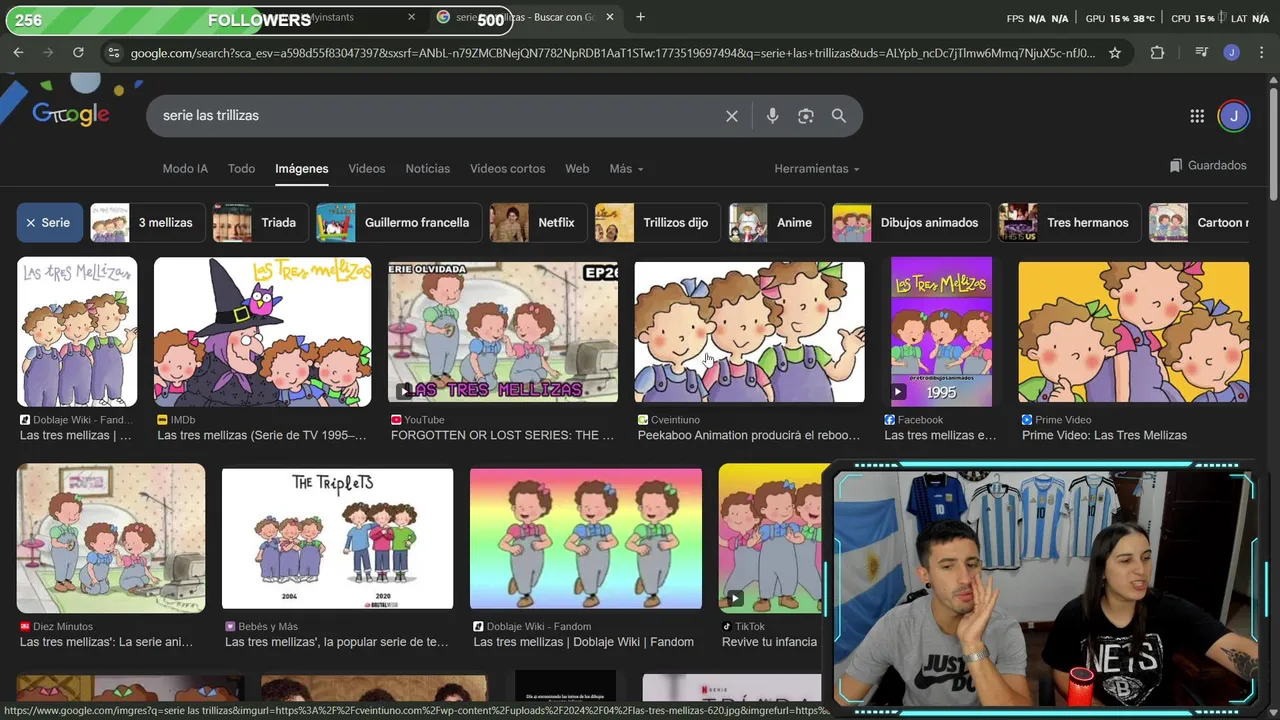Remove the Serie filter chip

pos(49,223)
